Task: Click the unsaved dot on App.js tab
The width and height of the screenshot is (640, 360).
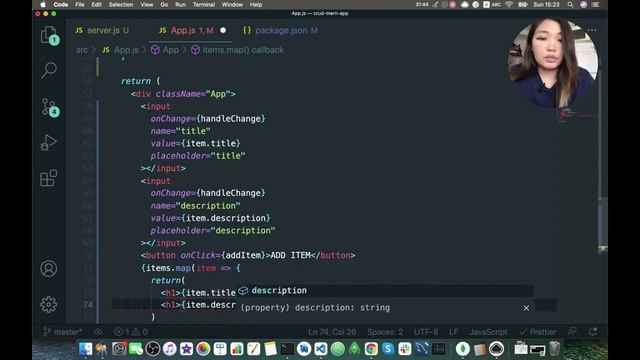Action: pyautogui.click(x=223, y=30)
